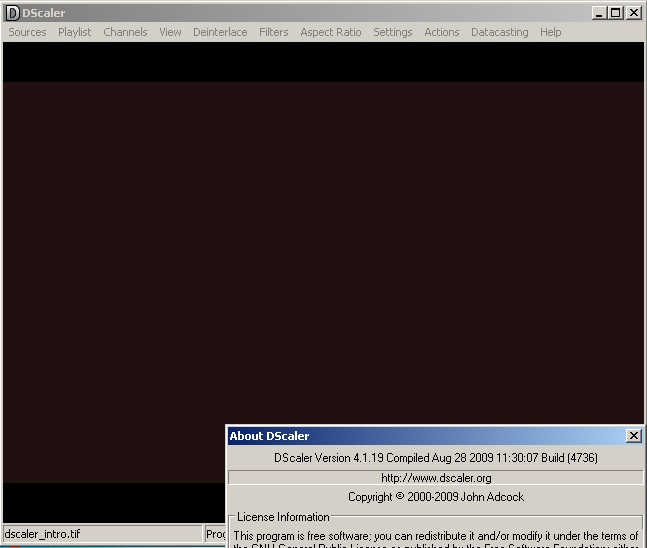The image size is (647, 548).
Task: Open the Help menu
Action: click(550, 32)
